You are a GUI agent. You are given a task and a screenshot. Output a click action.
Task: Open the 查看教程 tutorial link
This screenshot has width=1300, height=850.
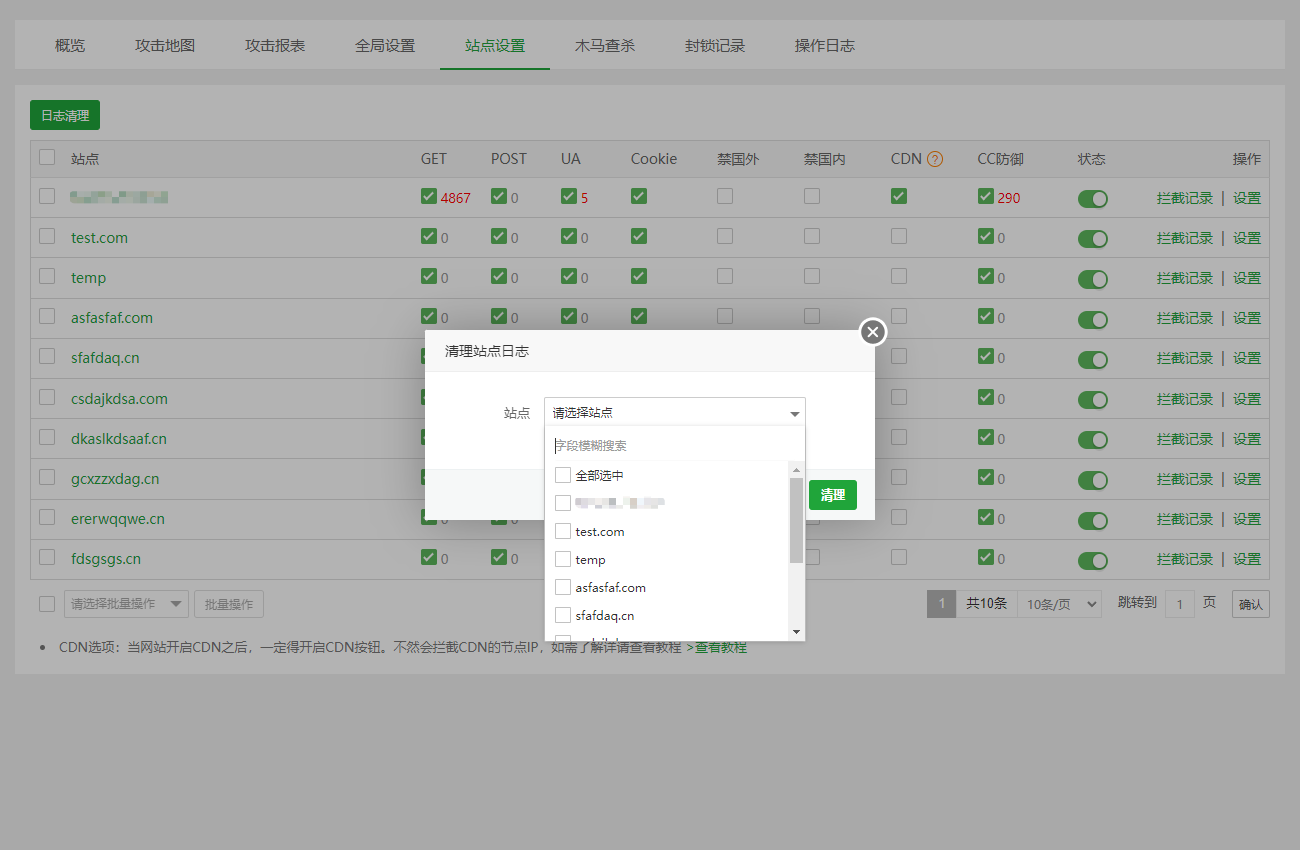pyautogui.click(x=720, y=648)
